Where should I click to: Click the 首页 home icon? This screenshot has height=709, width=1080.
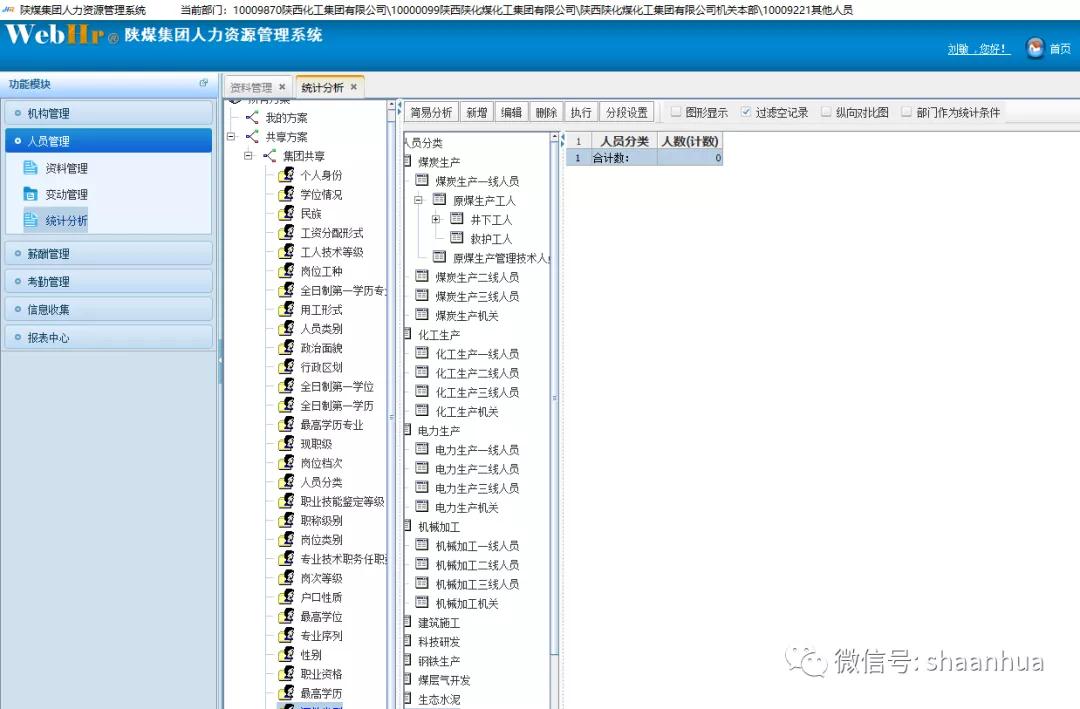pos(1035,48)
